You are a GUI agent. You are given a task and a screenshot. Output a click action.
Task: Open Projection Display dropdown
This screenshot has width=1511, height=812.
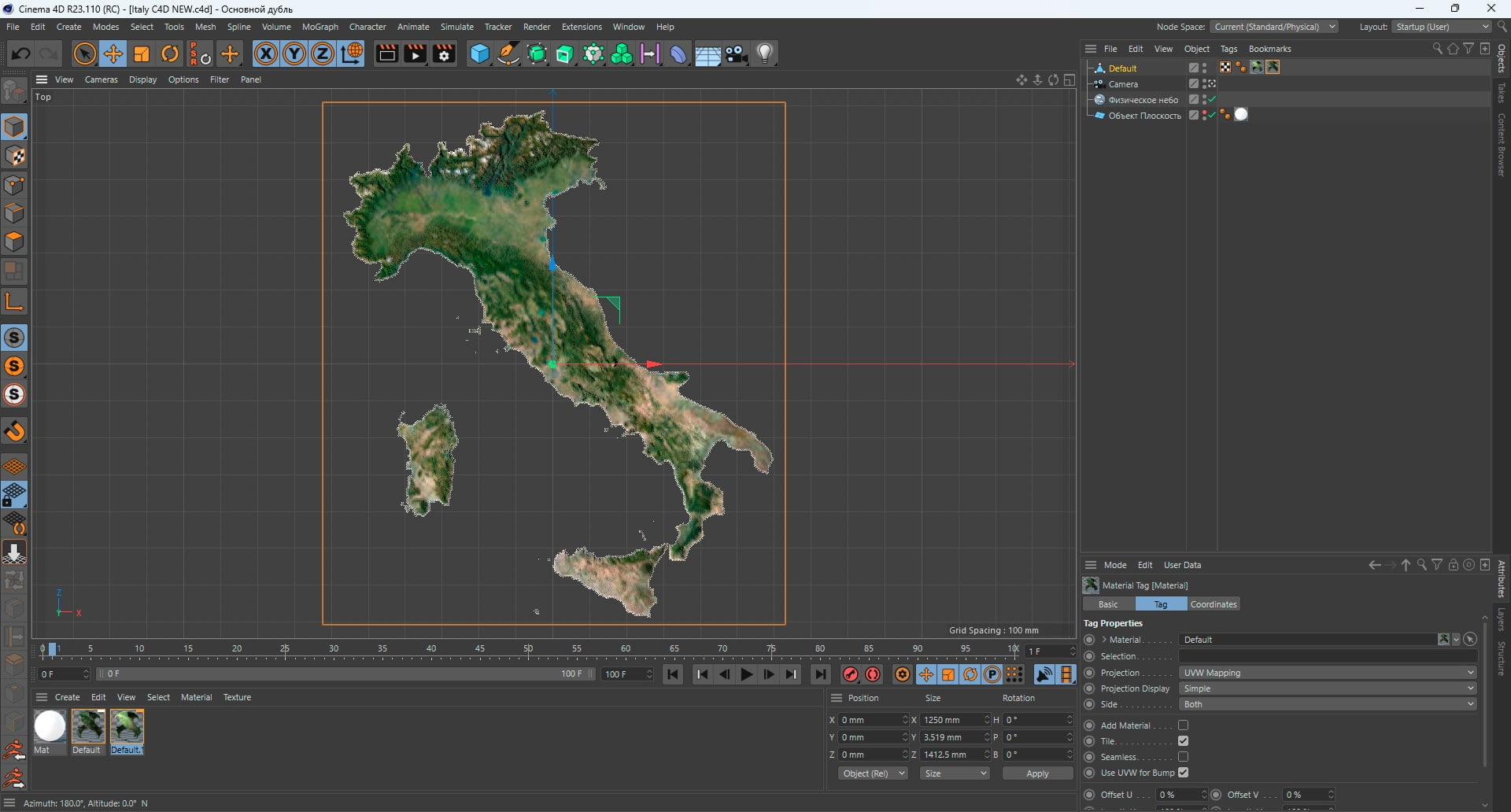click(x=1328, y=688)
